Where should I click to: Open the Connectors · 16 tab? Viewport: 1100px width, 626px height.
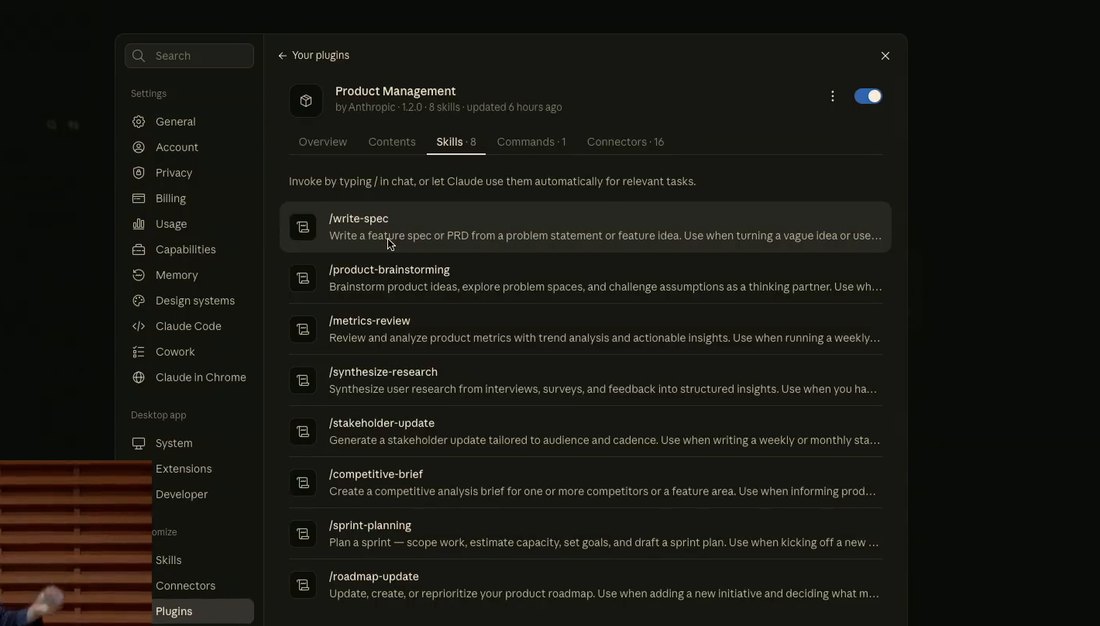[625, 142]
